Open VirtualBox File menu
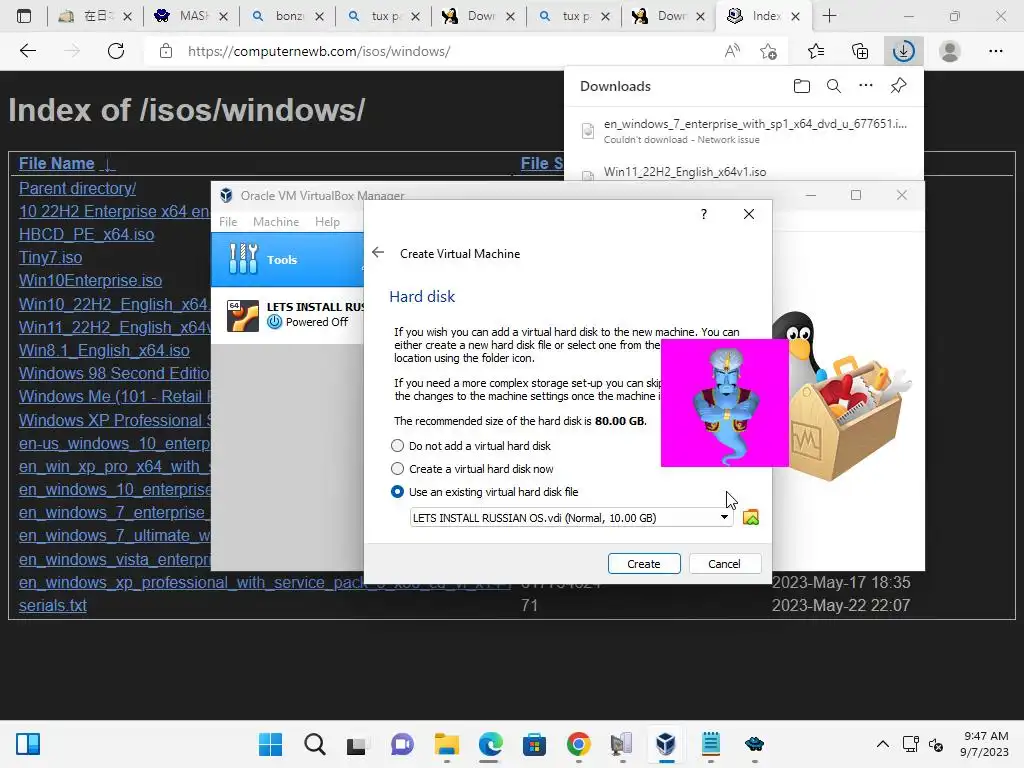 228,221
